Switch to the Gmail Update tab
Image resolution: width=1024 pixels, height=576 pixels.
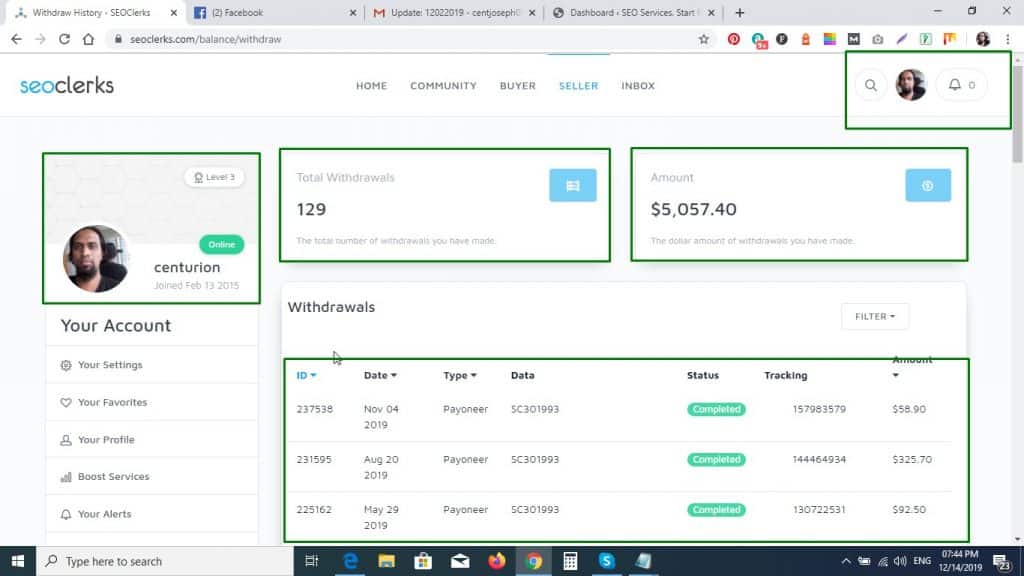tap(453, 12)
